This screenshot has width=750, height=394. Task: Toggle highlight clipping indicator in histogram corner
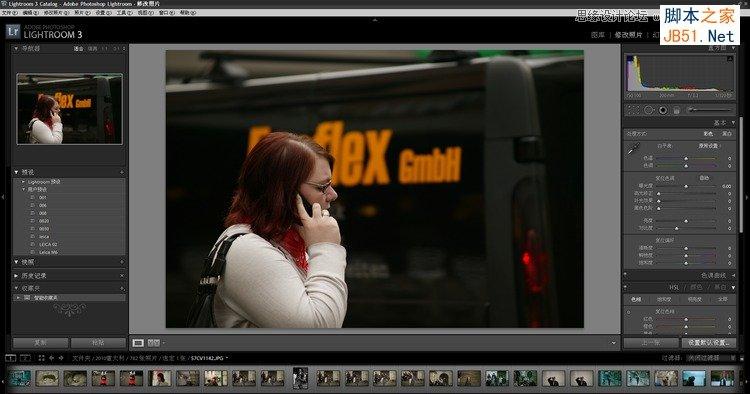(730, 58)
